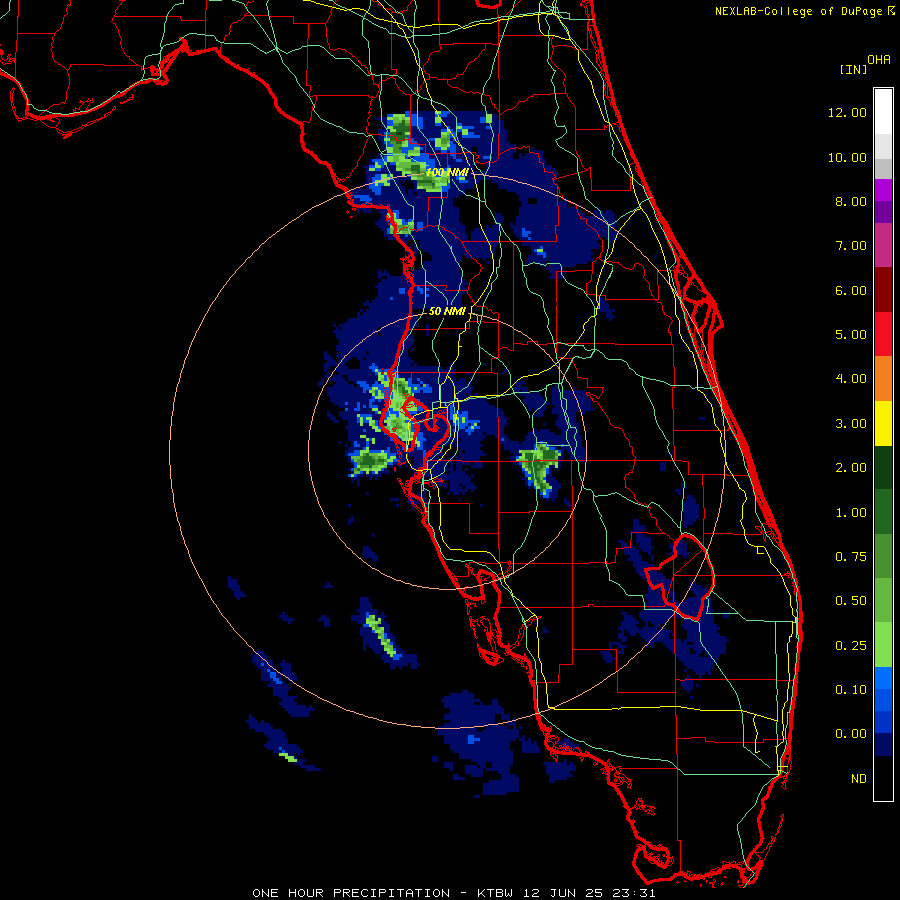Click the 2.00 legend value
This screenshot has width=900, height=900.
(x=851, y=468)
